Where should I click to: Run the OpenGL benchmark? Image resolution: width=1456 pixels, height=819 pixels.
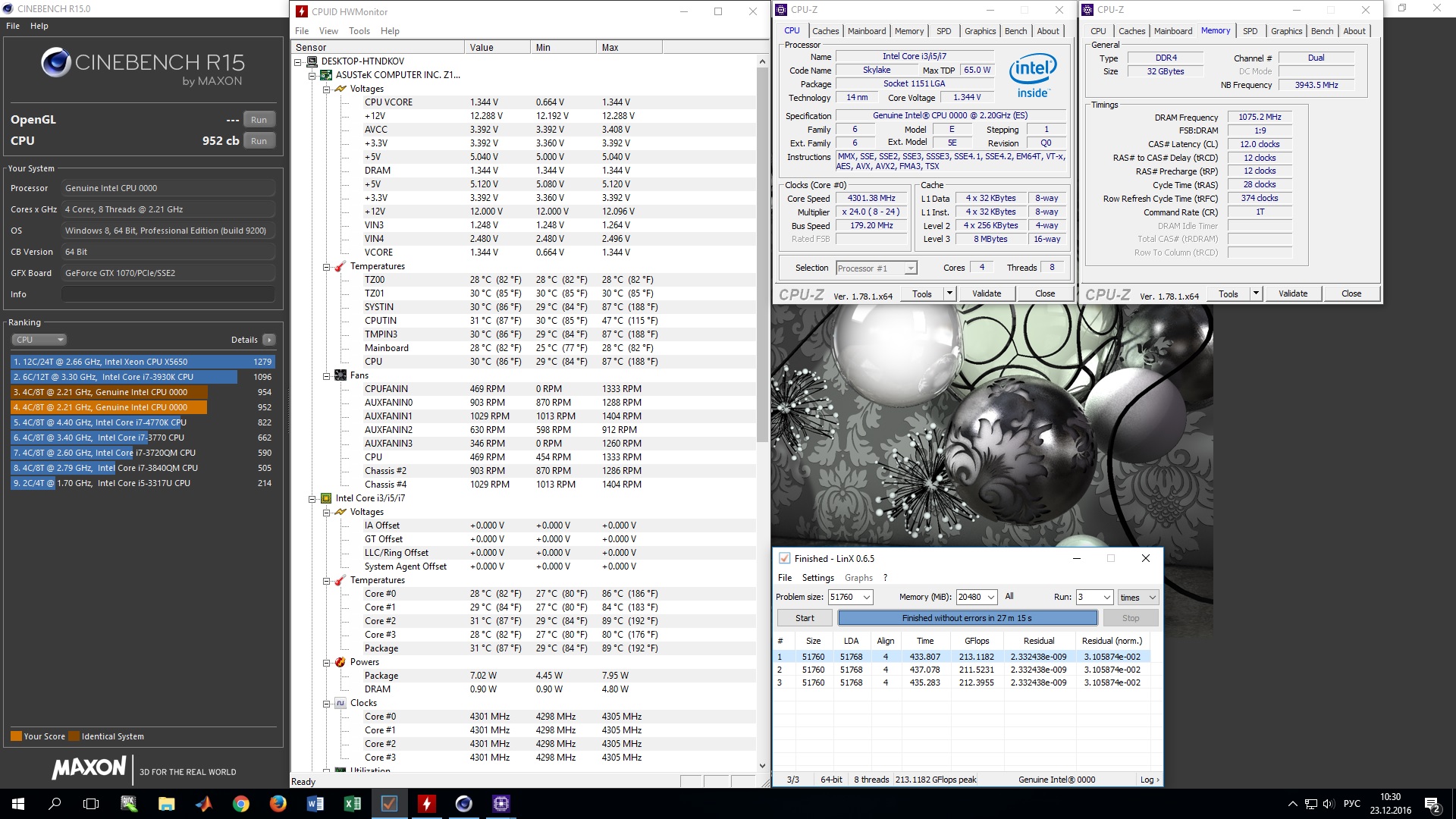[259, 120]
